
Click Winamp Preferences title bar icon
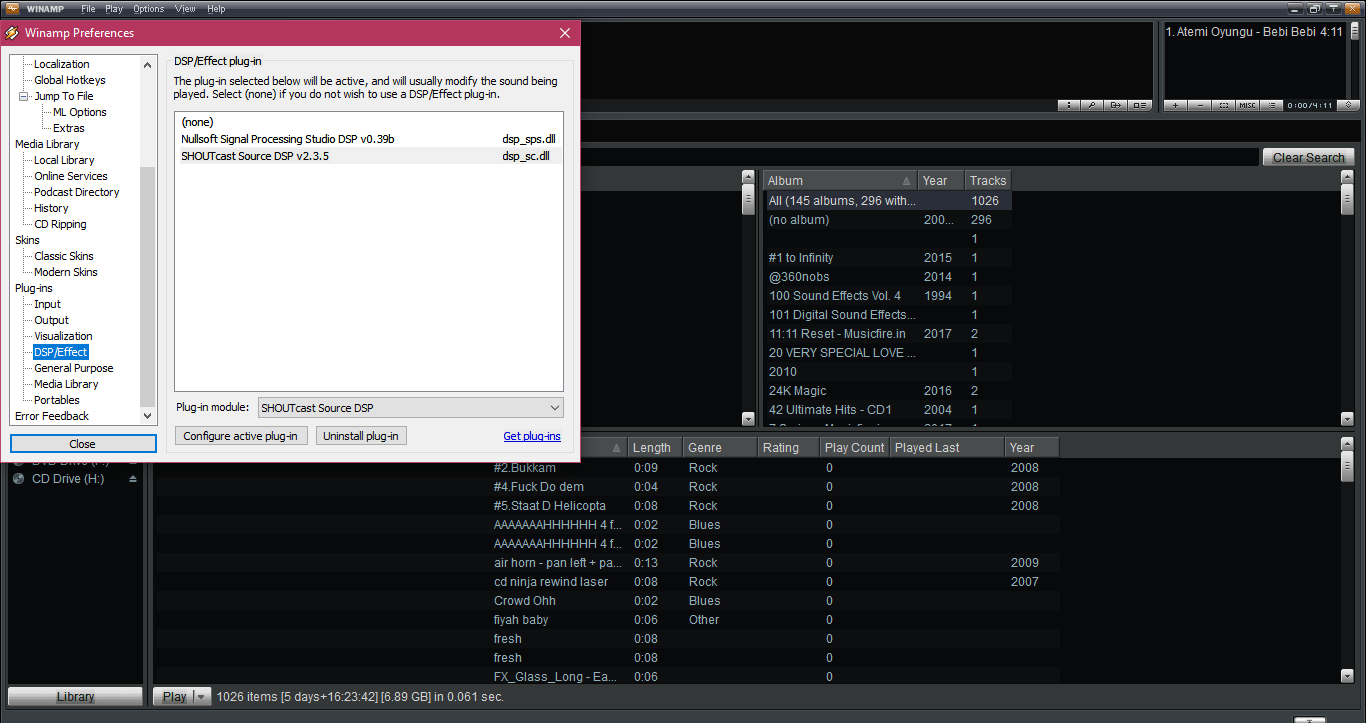[x=12, y=33]
